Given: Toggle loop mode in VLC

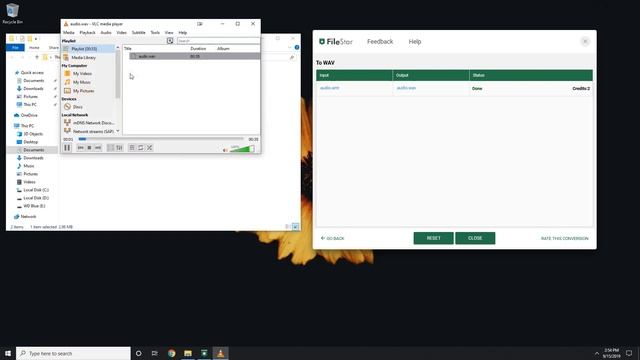Looking at the screenshot, I should pyautogui.click(x=140, y=148).
